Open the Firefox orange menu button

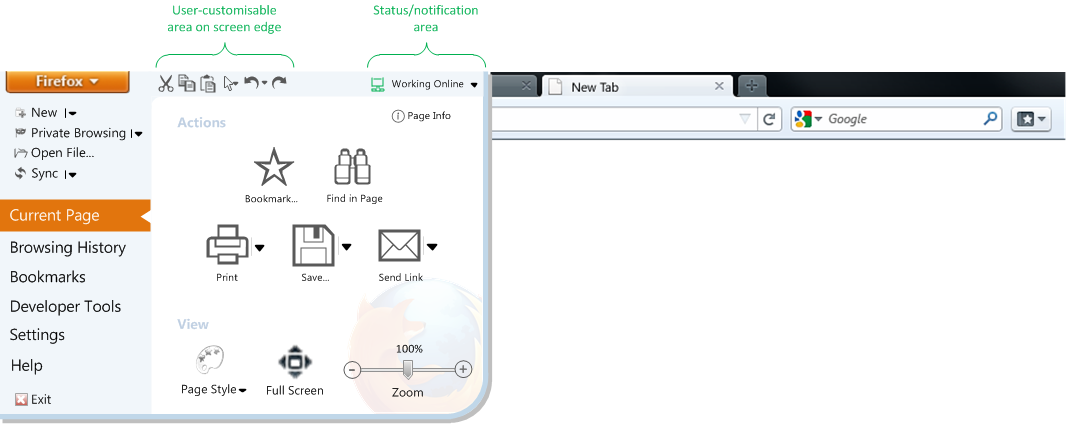pos(67,82)
